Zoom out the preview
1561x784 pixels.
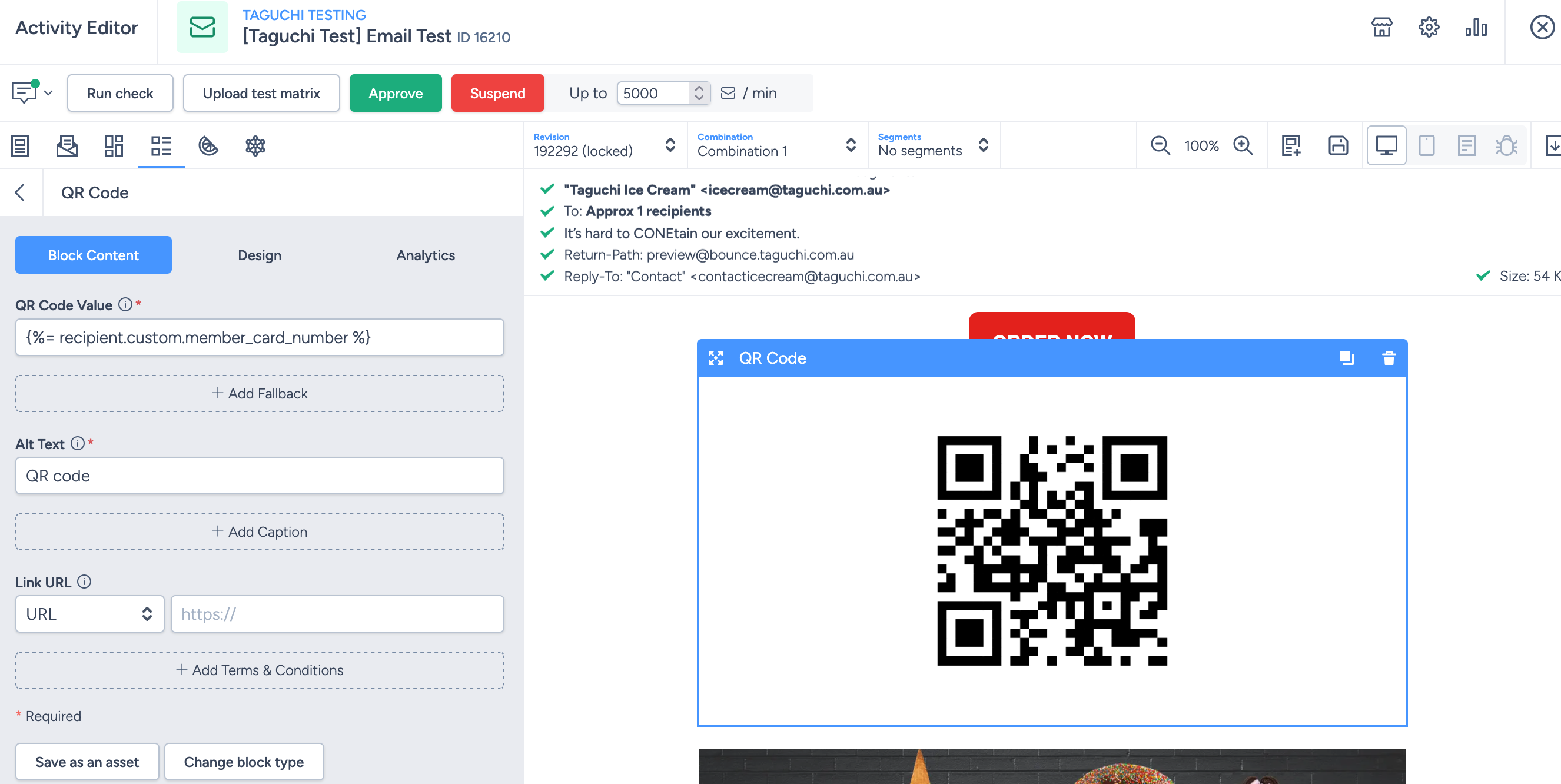pos(1160,146)
